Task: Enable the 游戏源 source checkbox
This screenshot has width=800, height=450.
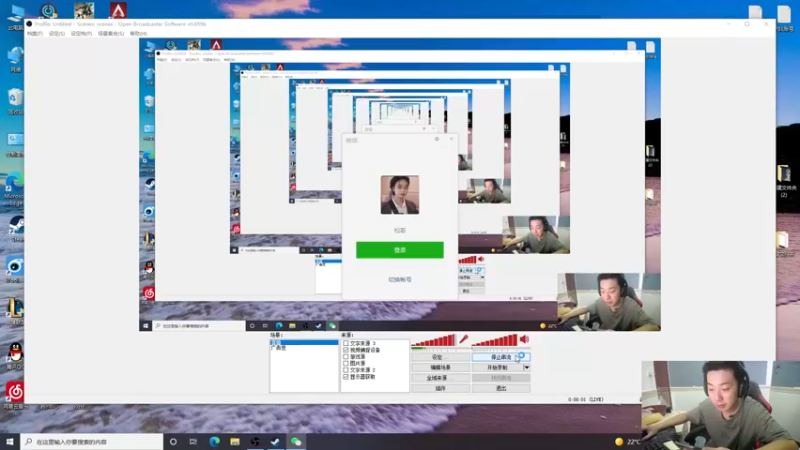Action: pyautogui.click(x=346, y=357)
